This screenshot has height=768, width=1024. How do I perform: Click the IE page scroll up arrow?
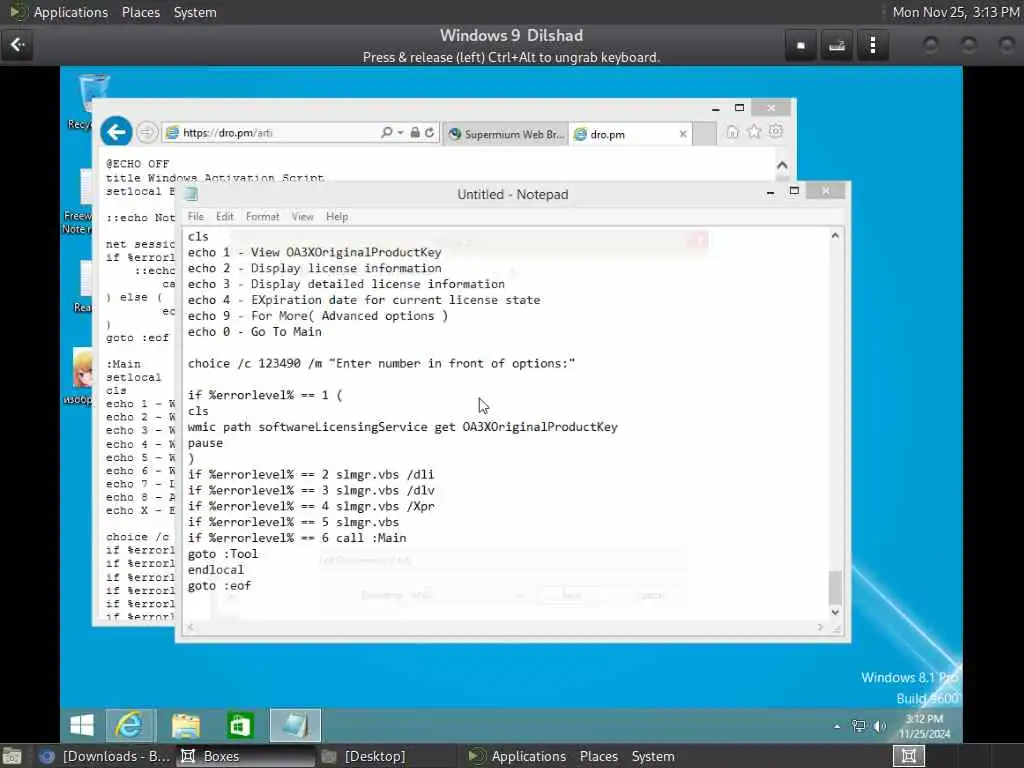[x=782, y=165]
